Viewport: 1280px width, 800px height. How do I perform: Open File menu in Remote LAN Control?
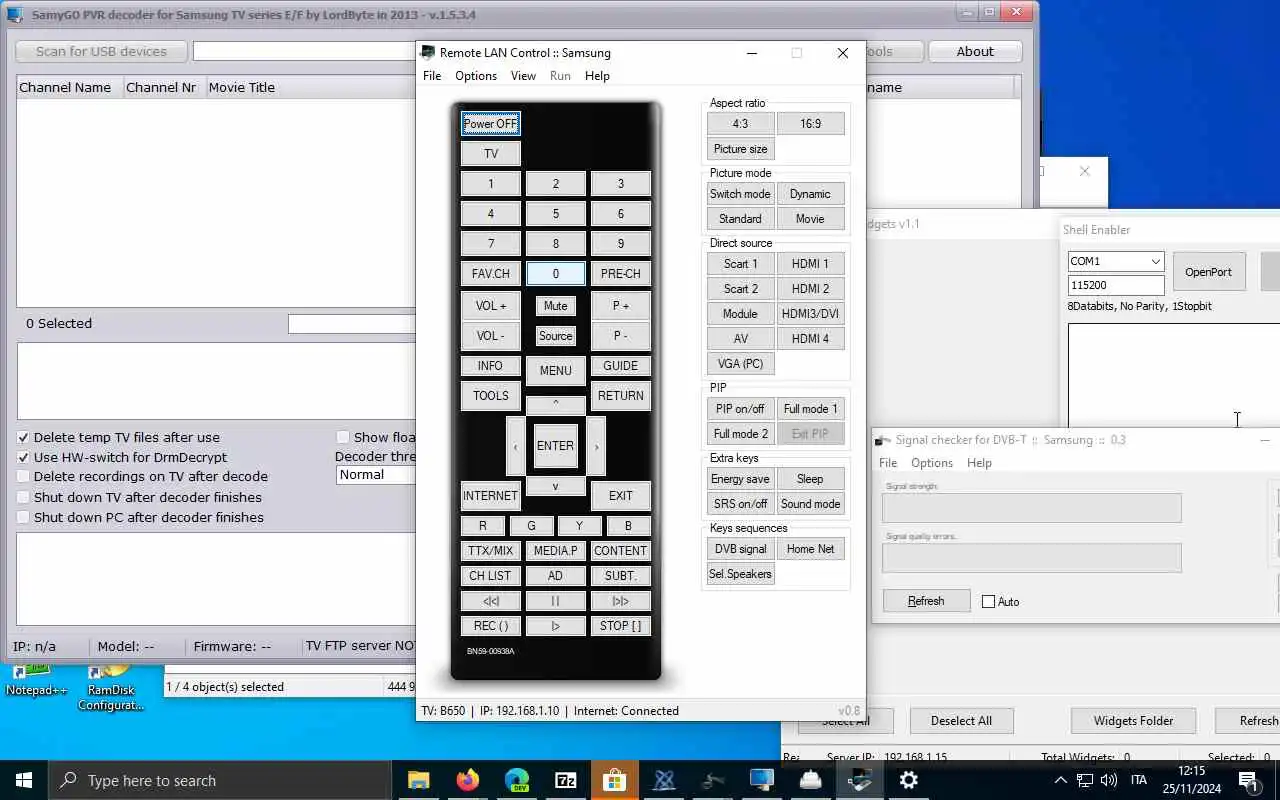pos(432,76)
